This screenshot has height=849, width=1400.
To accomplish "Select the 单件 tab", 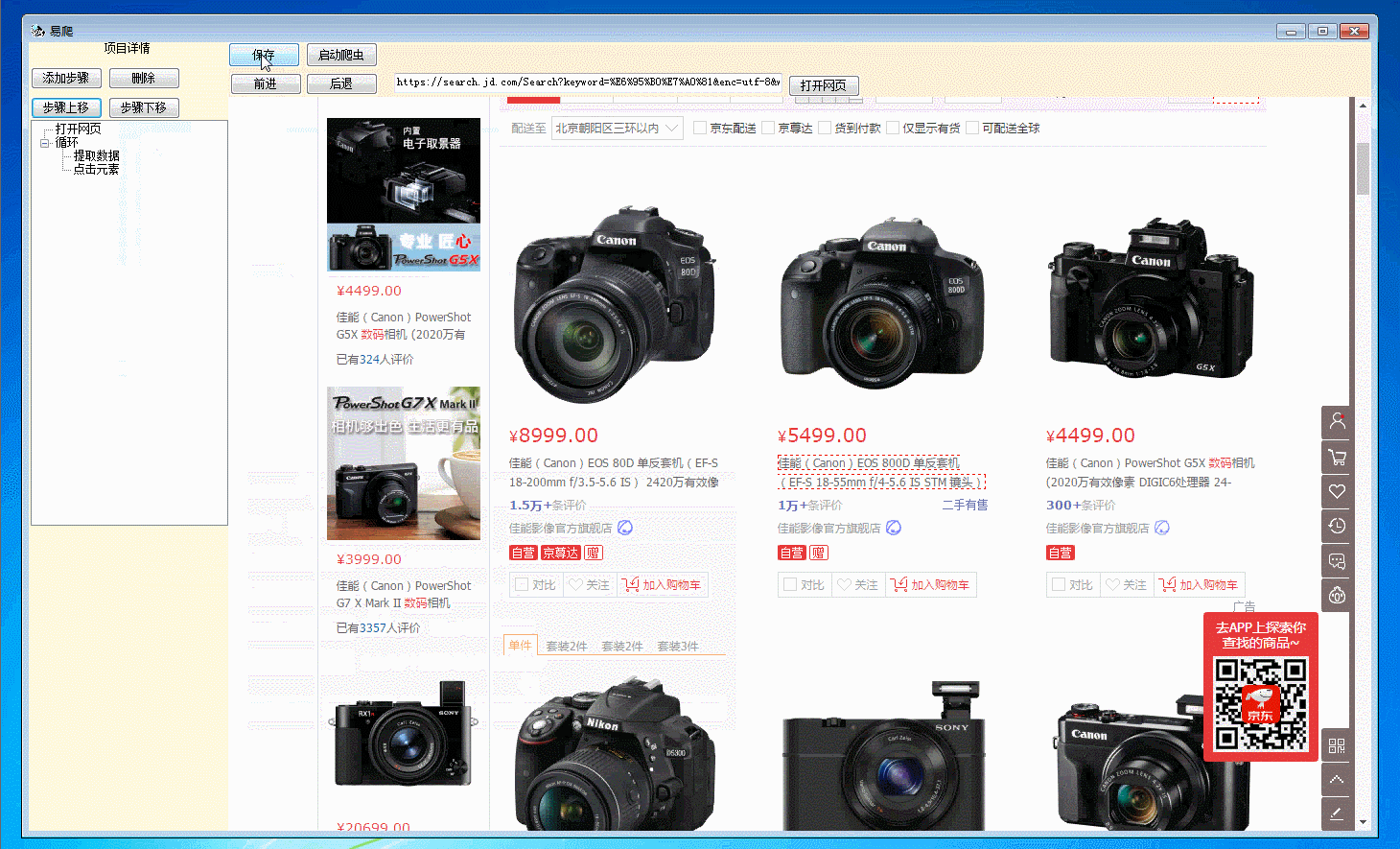I will tap(521, 646).
